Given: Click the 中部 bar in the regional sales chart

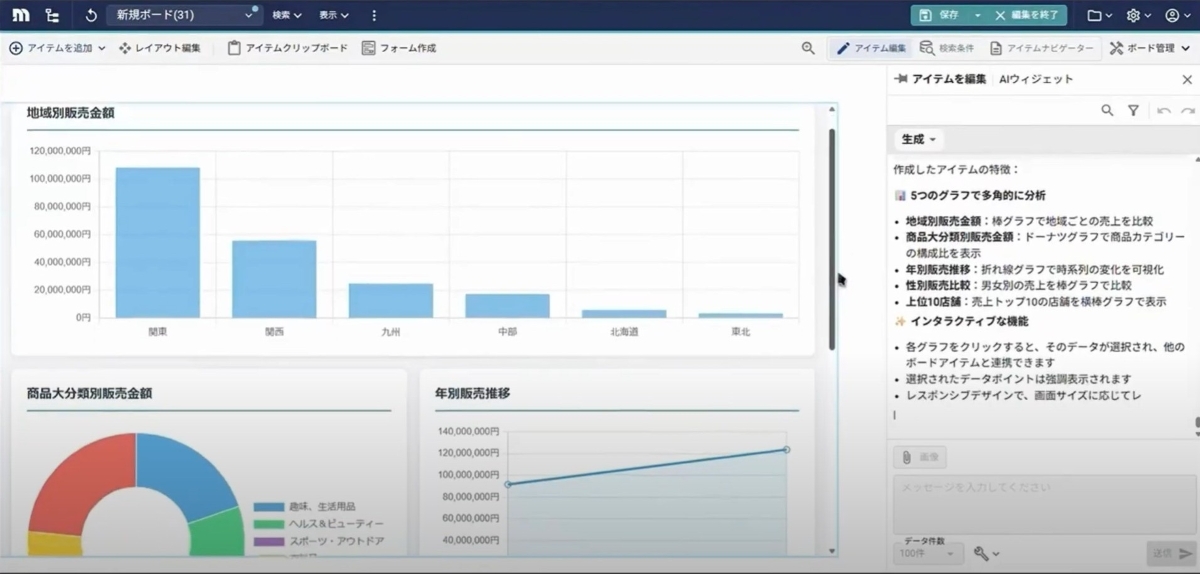Looking at the screenshot, I should (507, 305).
